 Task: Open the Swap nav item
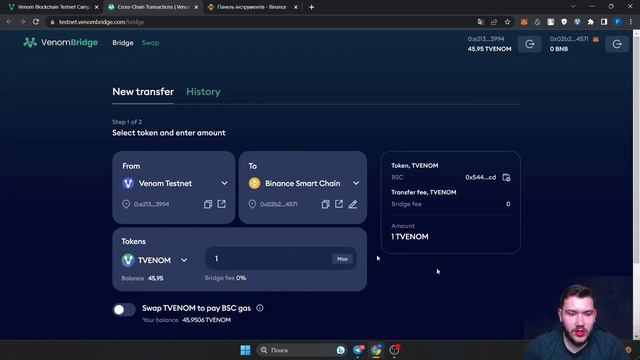(x=151, y=43)
